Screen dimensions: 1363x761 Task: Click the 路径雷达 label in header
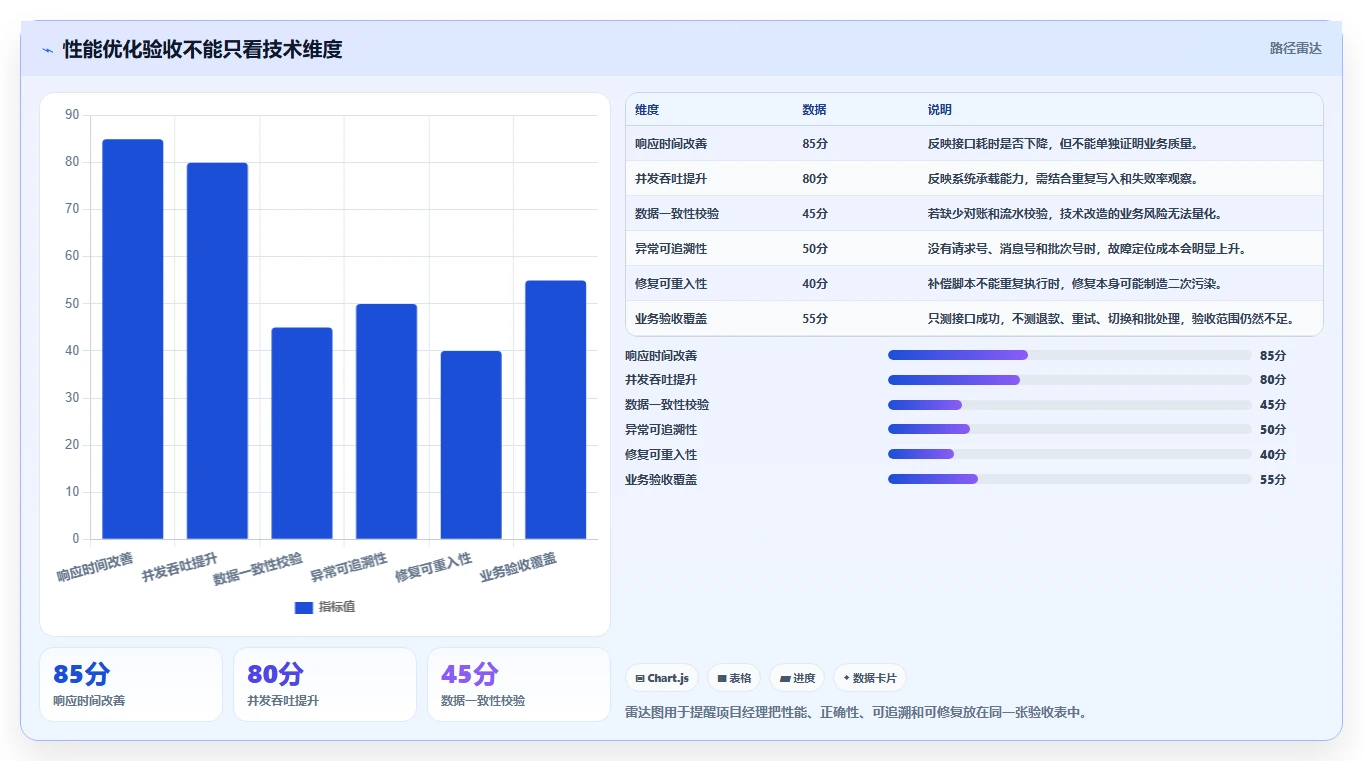[x=1295, y=48]
